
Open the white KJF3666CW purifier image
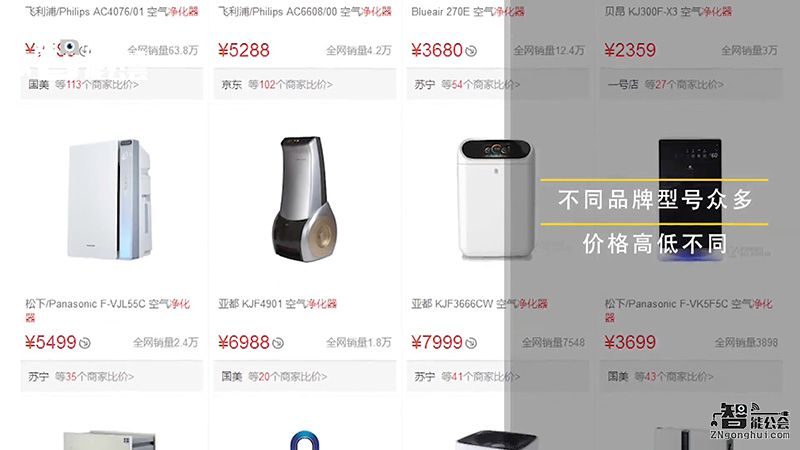tap(496, 199)
